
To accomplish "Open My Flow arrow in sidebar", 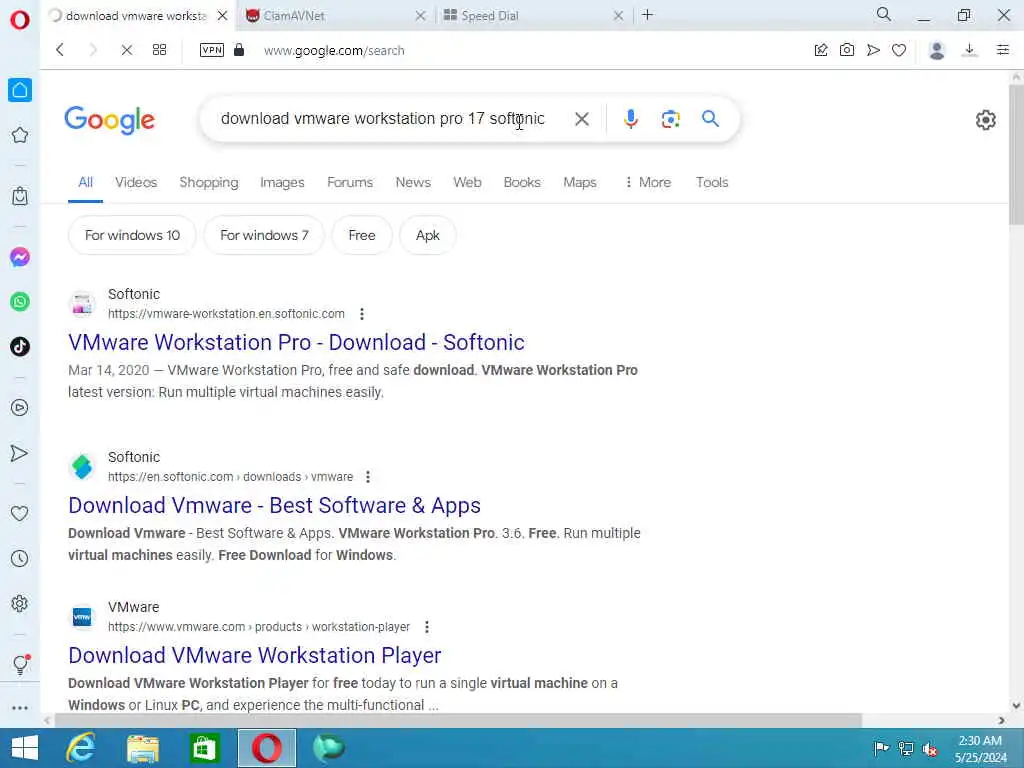I will (x=20, y=453).
